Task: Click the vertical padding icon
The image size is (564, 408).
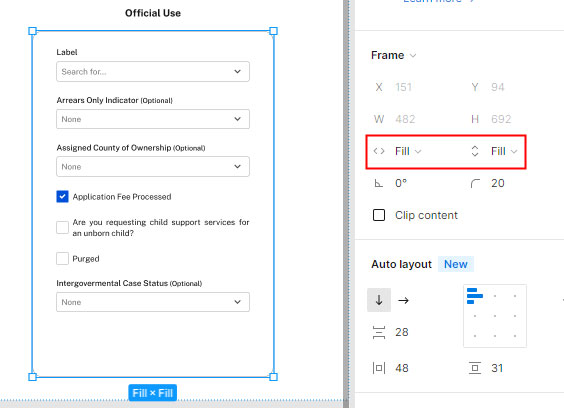Action: pos(475,368)
